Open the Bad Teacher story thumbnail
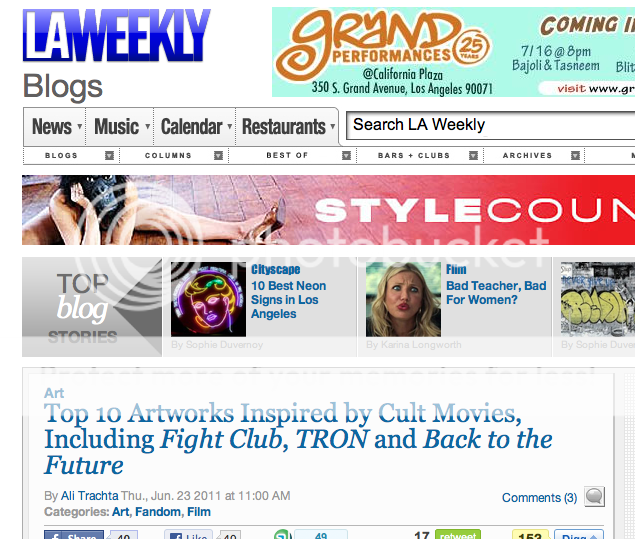 point(403,299)
